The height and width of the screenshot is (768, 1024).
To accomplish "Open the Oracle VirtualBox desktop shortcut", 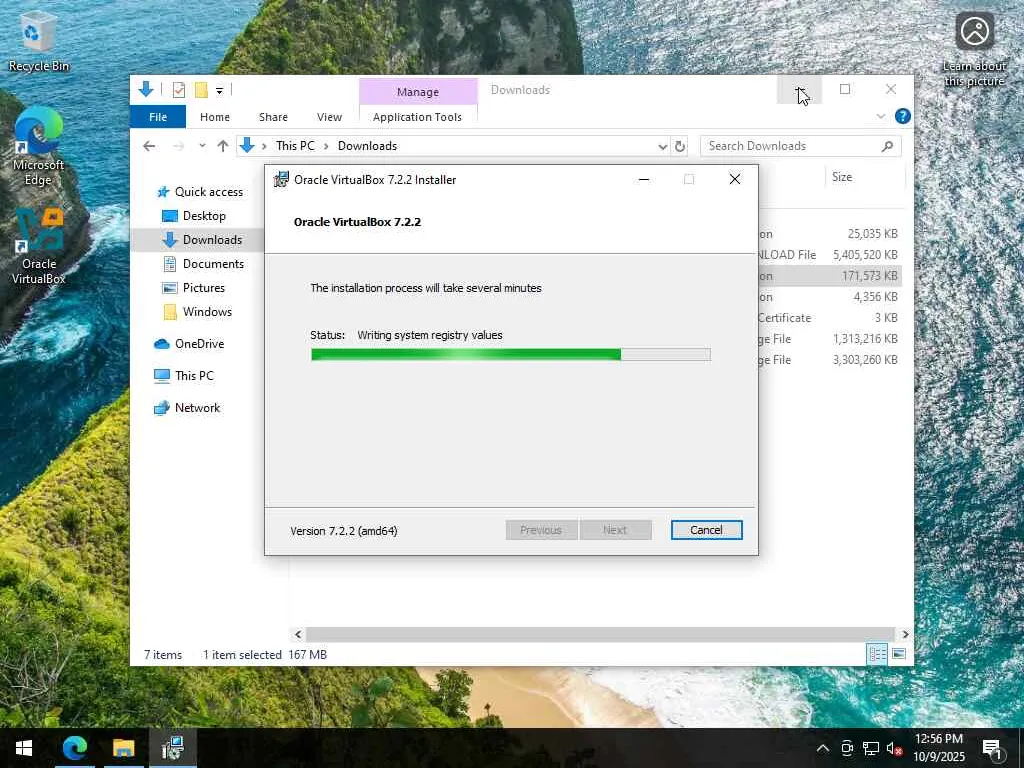I will (39, 247).
